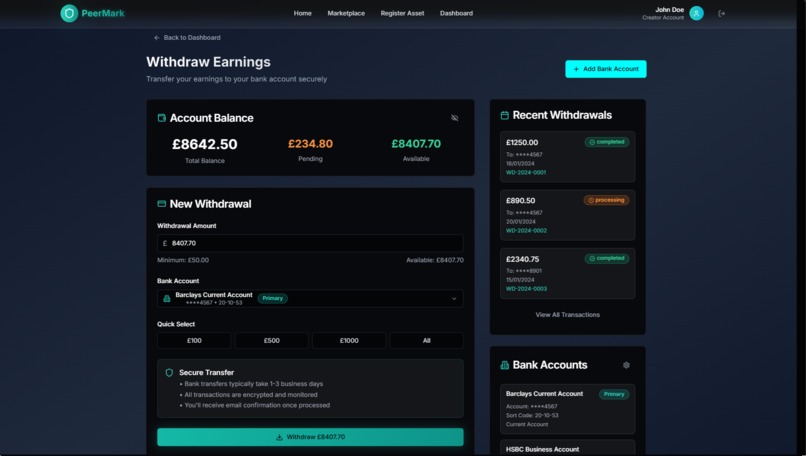Select the £100 quick amount
Image resolution: width=806 pixels, height=456 pixels.
194,340
